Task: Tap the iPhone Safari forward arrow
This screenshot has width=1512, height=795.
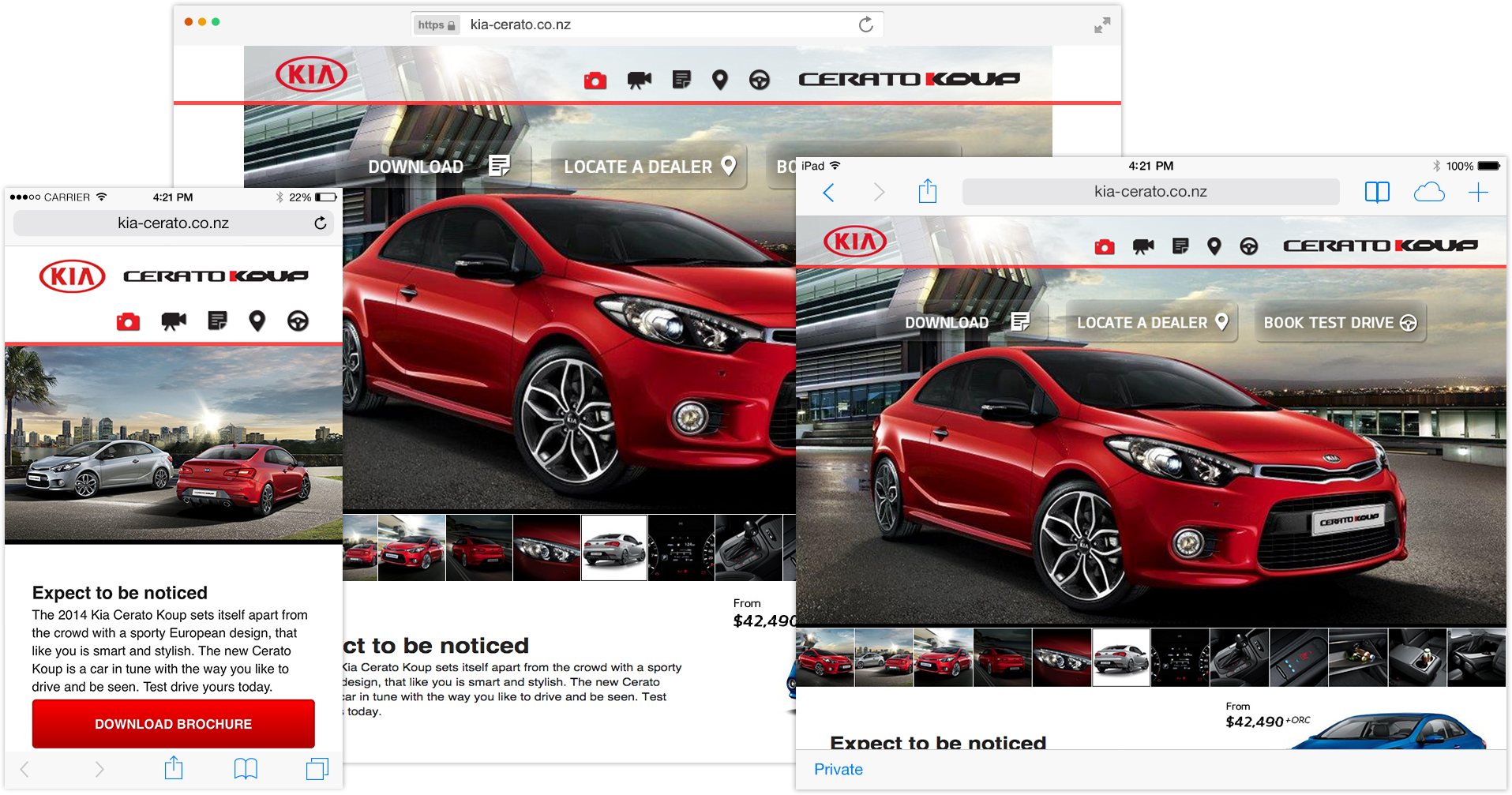Action: click(99, 769)
